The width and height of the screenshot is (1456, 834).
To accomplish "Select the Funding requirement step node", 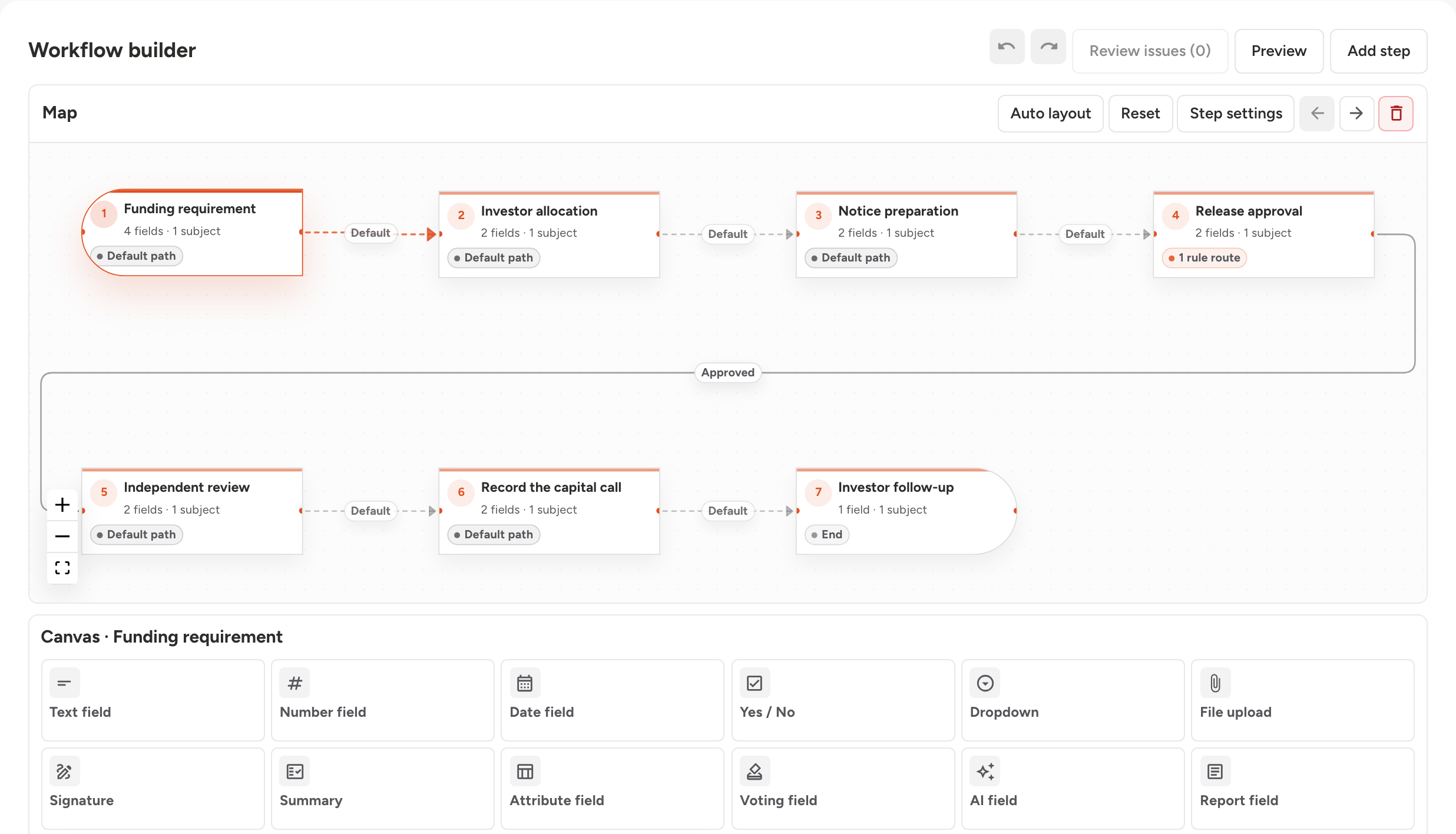I will point(193,233).
